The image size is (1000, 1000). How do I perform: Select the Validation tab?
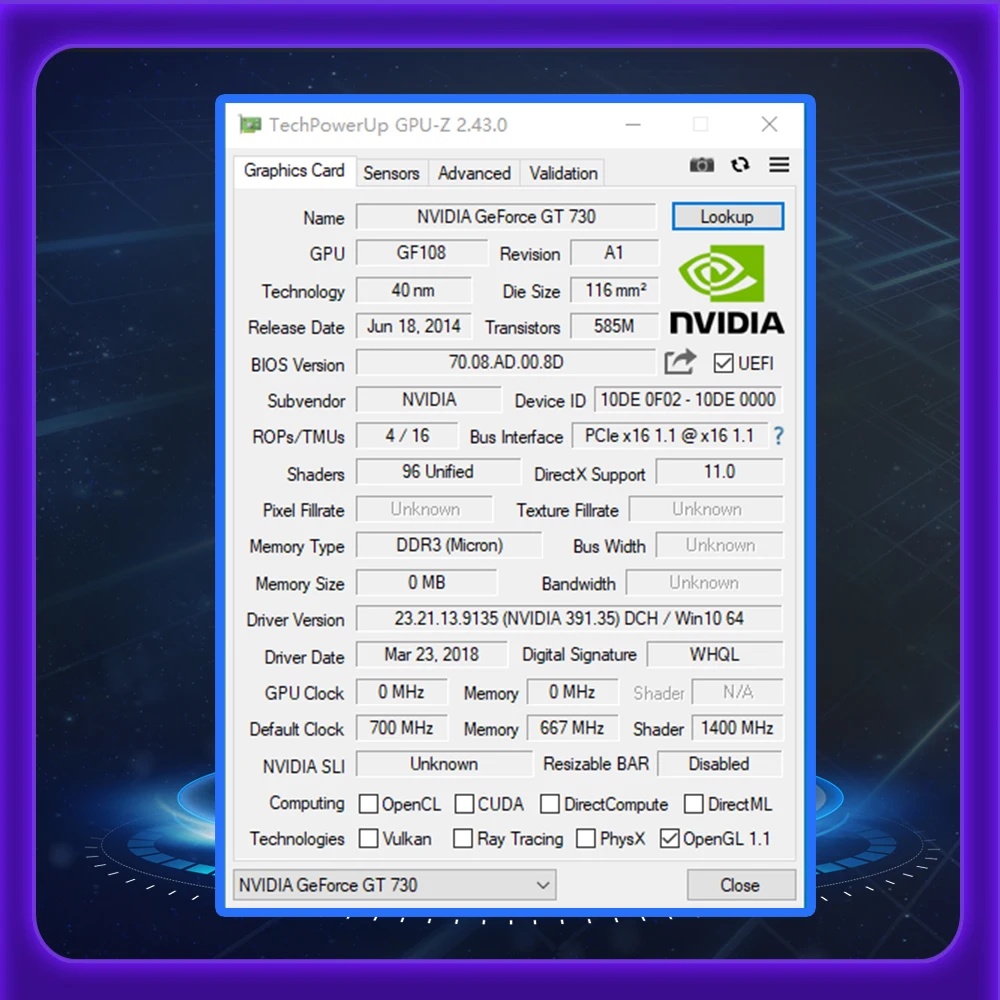pos(562,173)
